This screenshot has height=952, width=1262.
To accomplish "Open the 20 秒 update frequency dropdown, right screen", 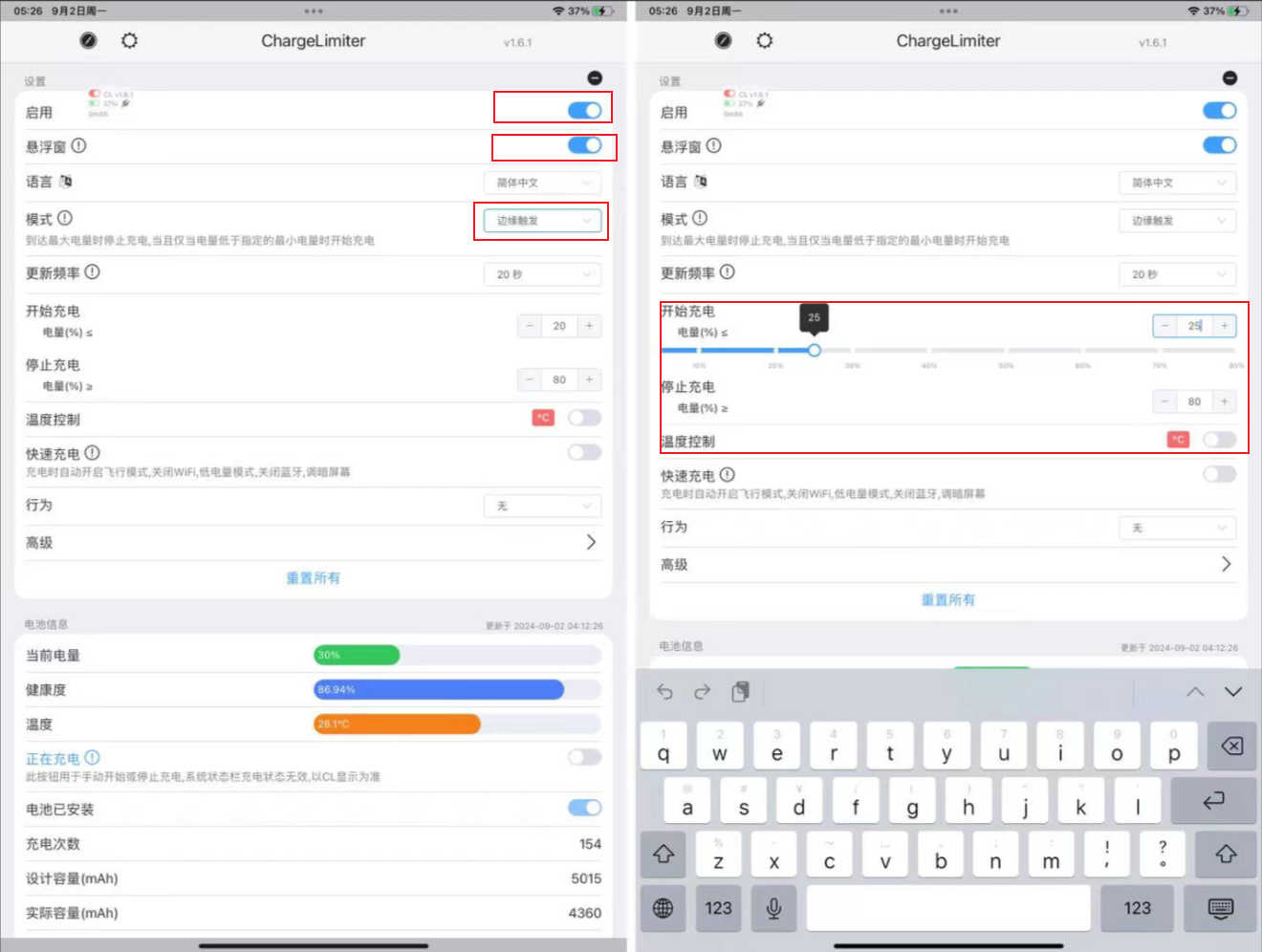I will [x=1177, y=274].
